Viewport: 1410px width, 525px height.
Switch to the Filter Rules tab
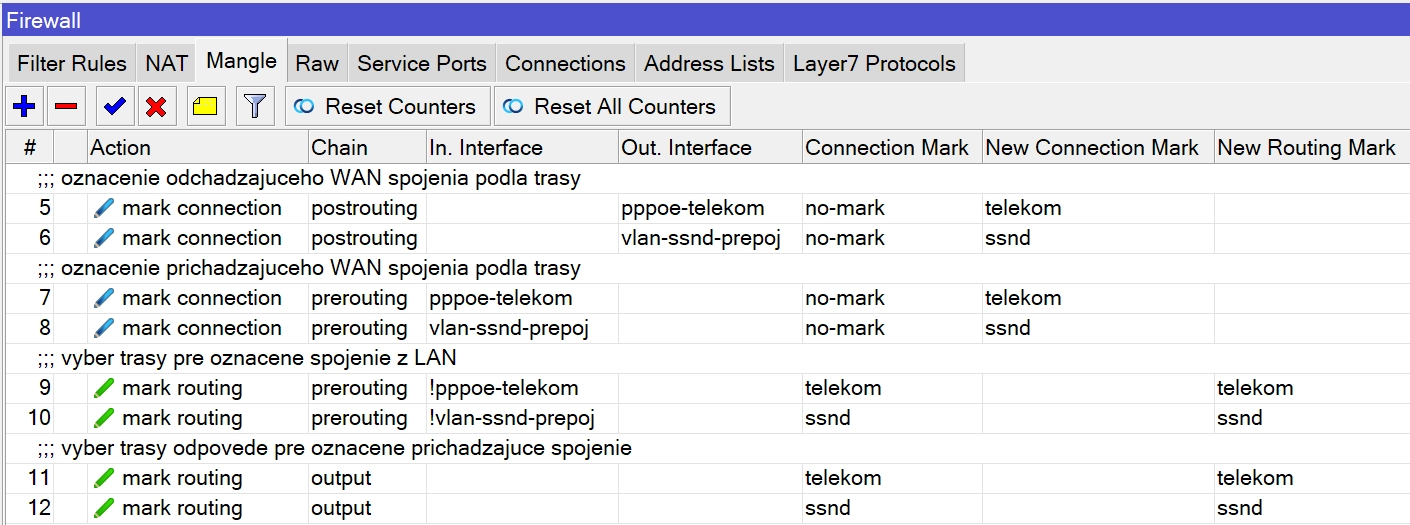click(x=72, y=63)
